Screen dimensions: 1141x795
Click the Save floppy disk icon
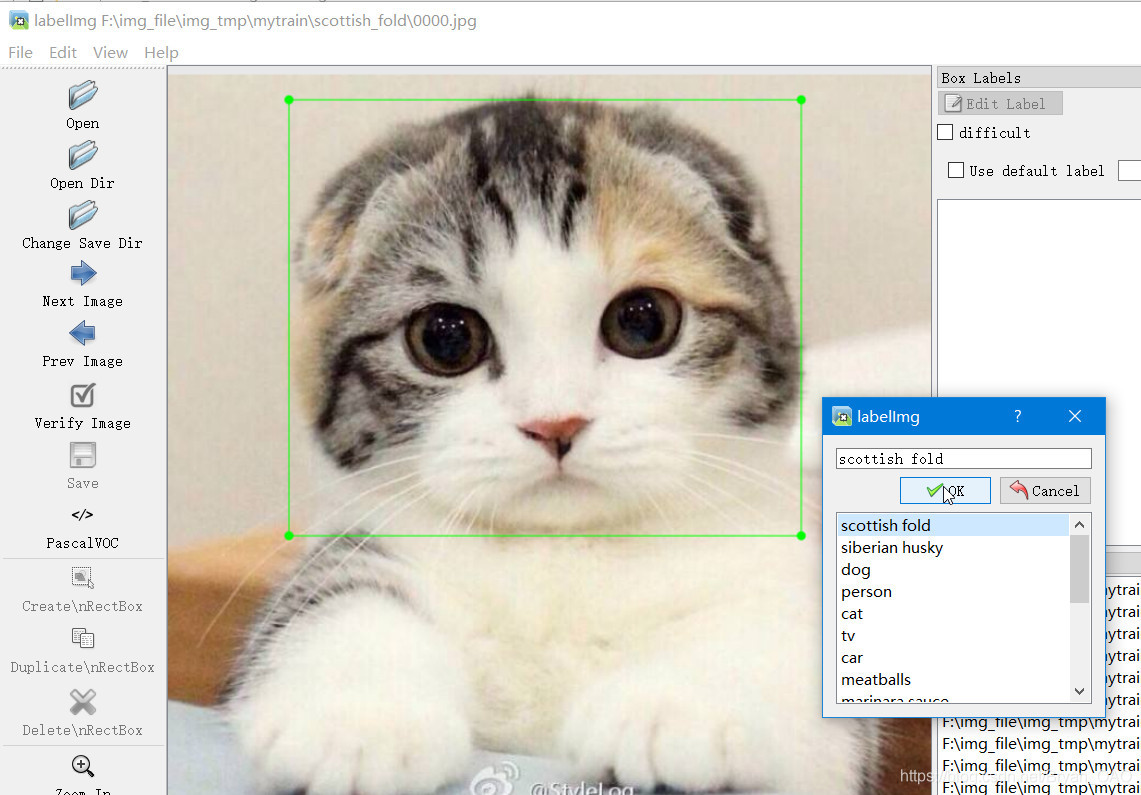[83, 455]
